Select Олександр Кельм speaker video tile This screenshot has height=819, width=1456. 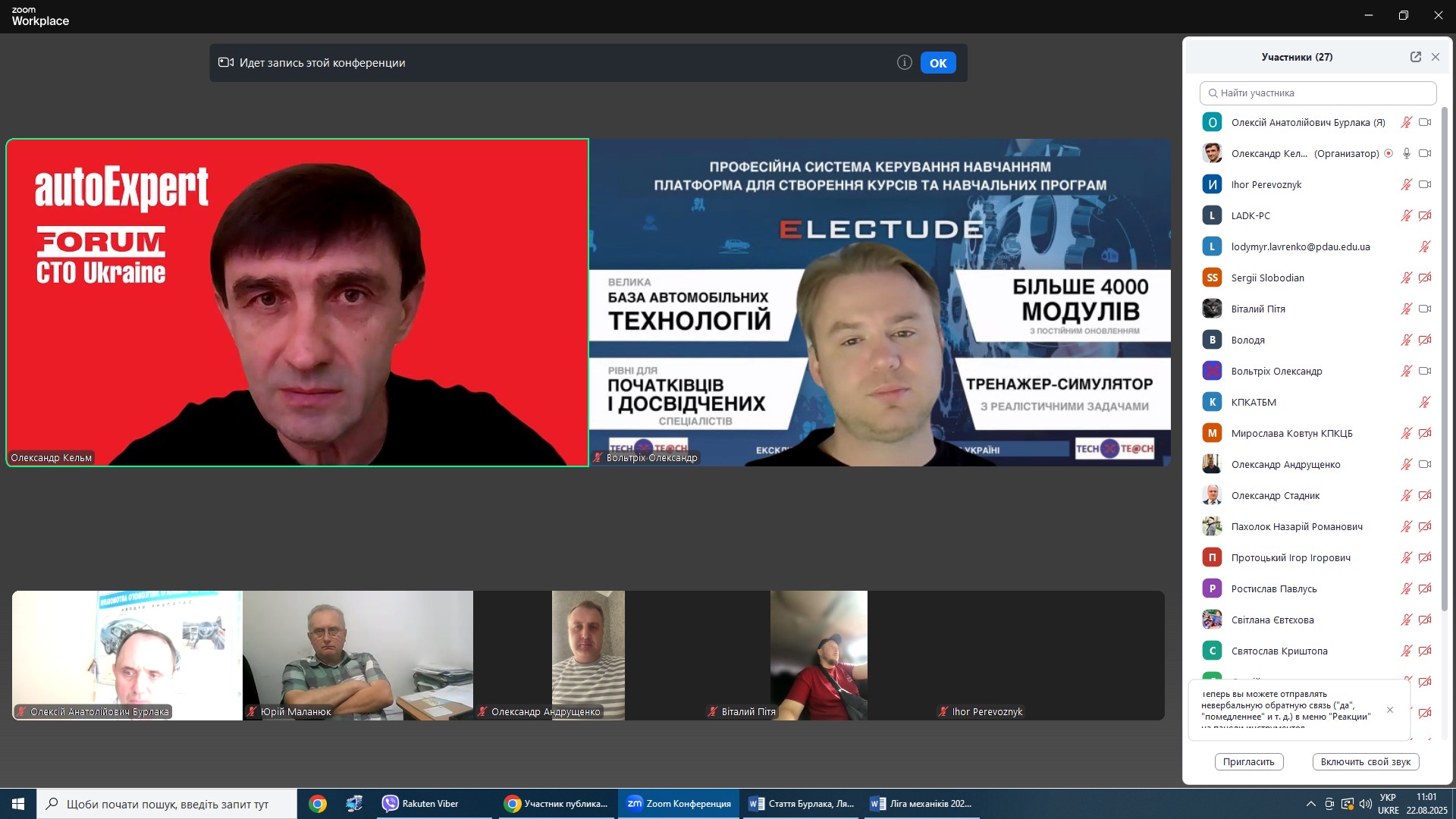(297, 303)
